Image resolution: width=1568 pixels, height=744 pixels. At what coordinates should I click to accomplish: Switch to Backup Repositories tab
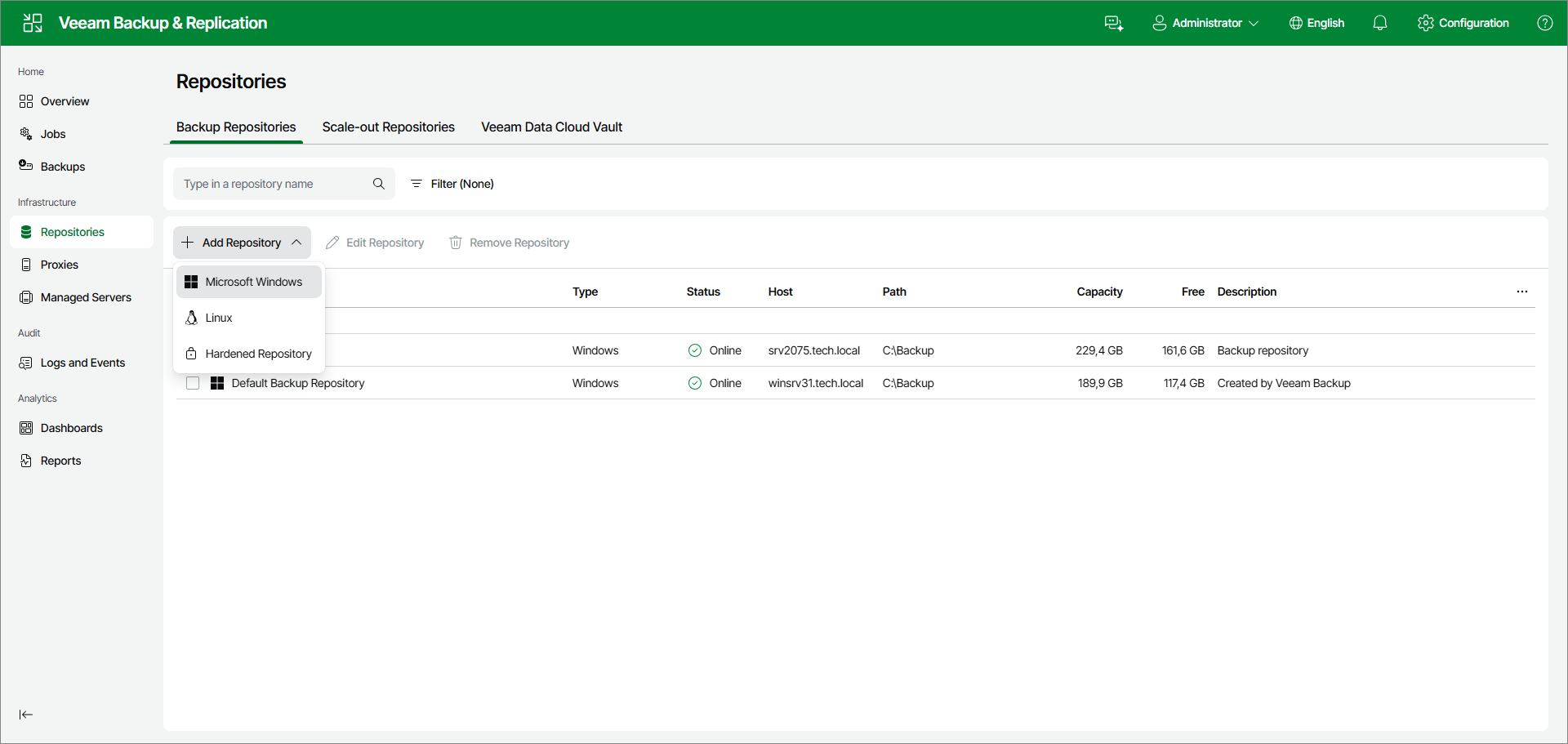click(x=236, y=127)
